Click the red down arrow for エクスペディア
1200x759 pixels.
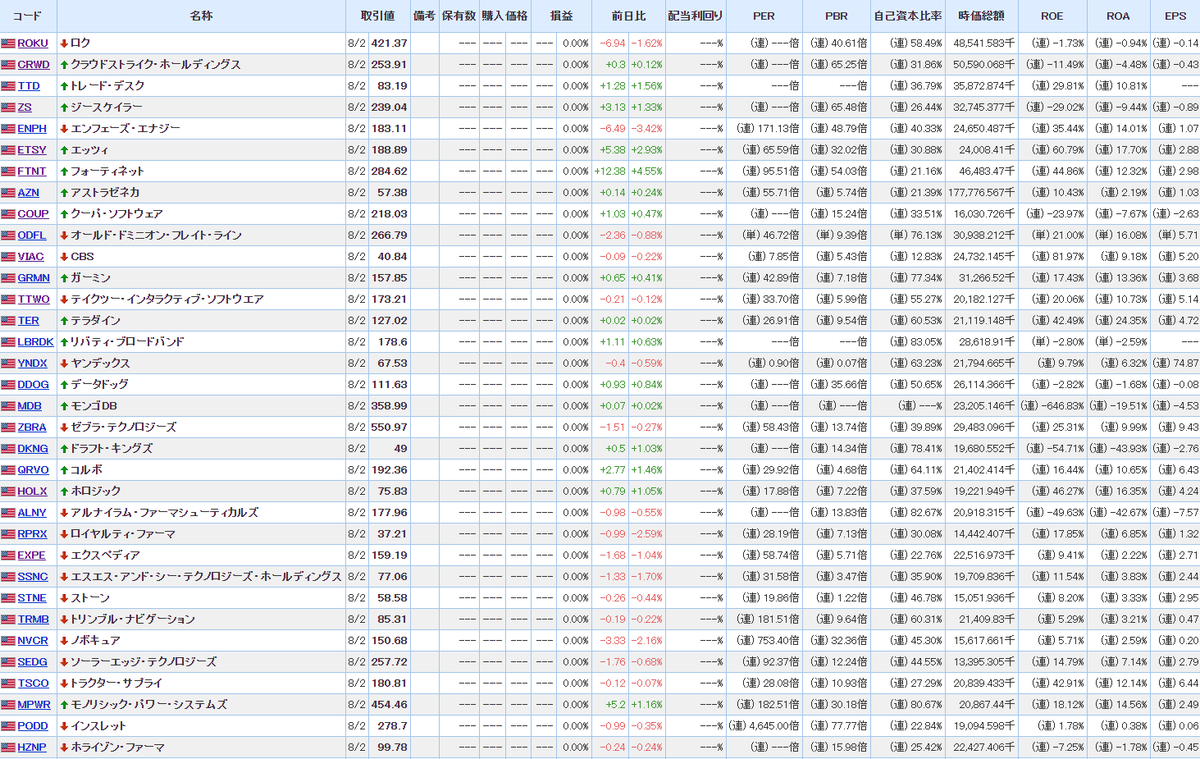[x=64, y=555]
